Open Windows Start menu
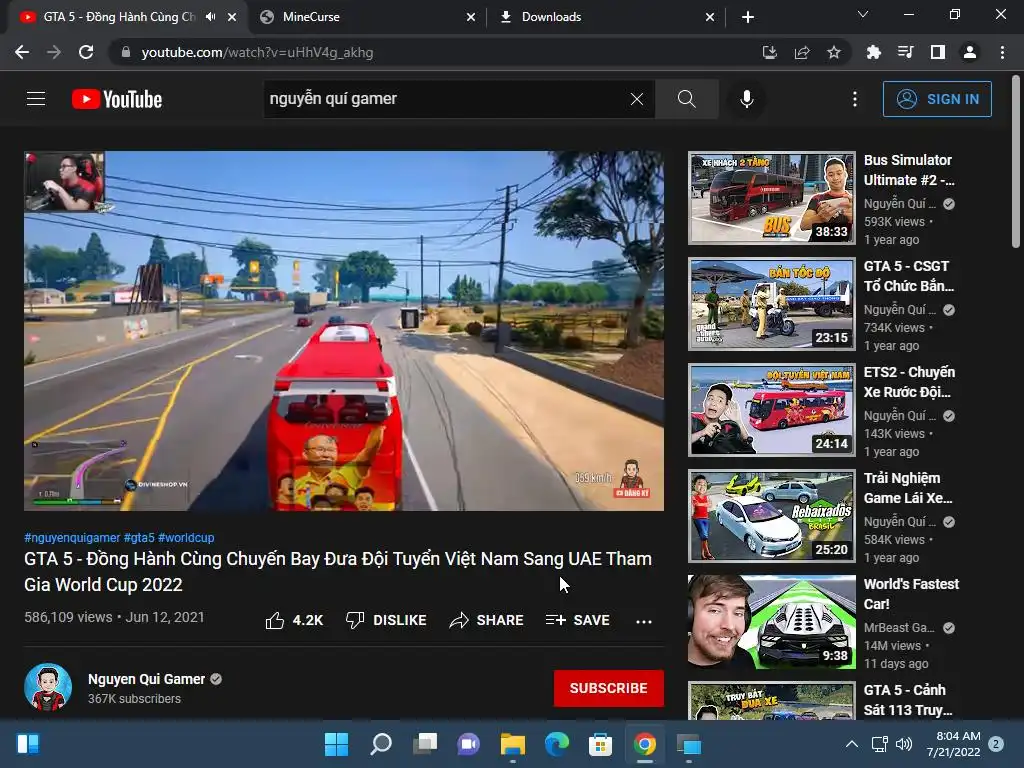Screen dimensions: 1024x768 click(x=336, y=744)
